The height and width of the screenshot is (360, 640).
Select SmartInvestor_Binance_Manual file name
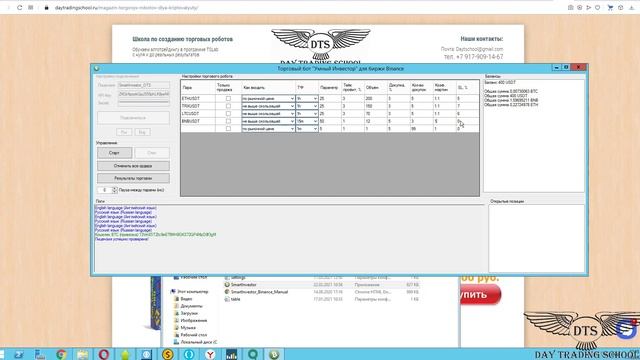259,292
